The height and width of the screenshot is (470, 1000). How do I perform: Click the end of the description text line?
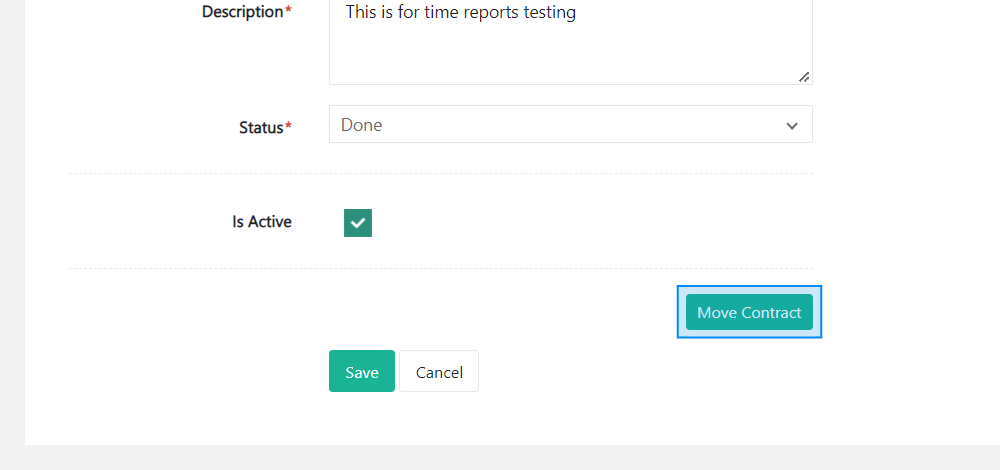click(x=576, y=13)
